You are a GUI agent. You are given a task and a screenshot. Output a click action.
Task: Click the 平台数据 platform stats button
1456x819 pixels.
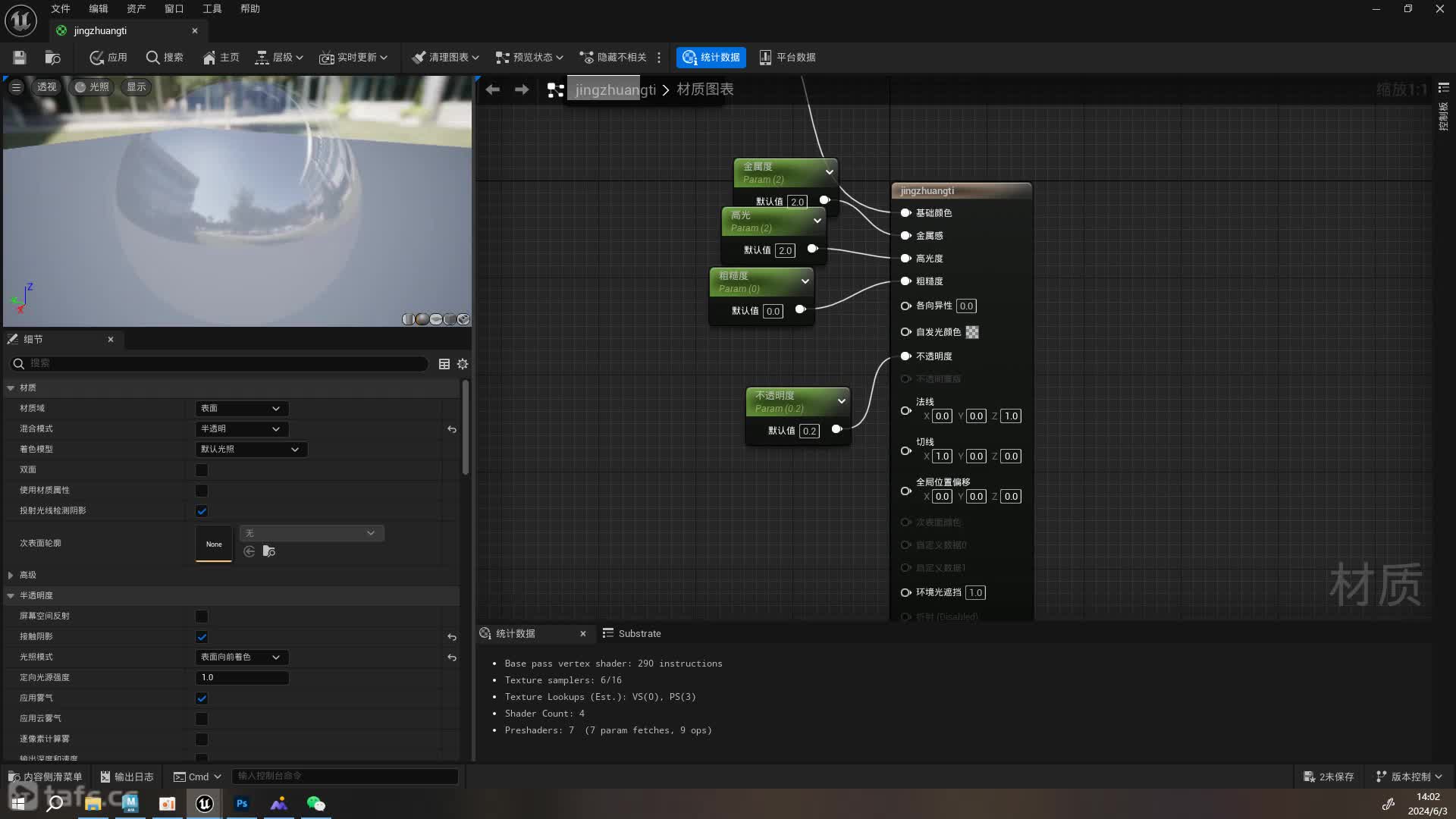[x=787, y=58]
